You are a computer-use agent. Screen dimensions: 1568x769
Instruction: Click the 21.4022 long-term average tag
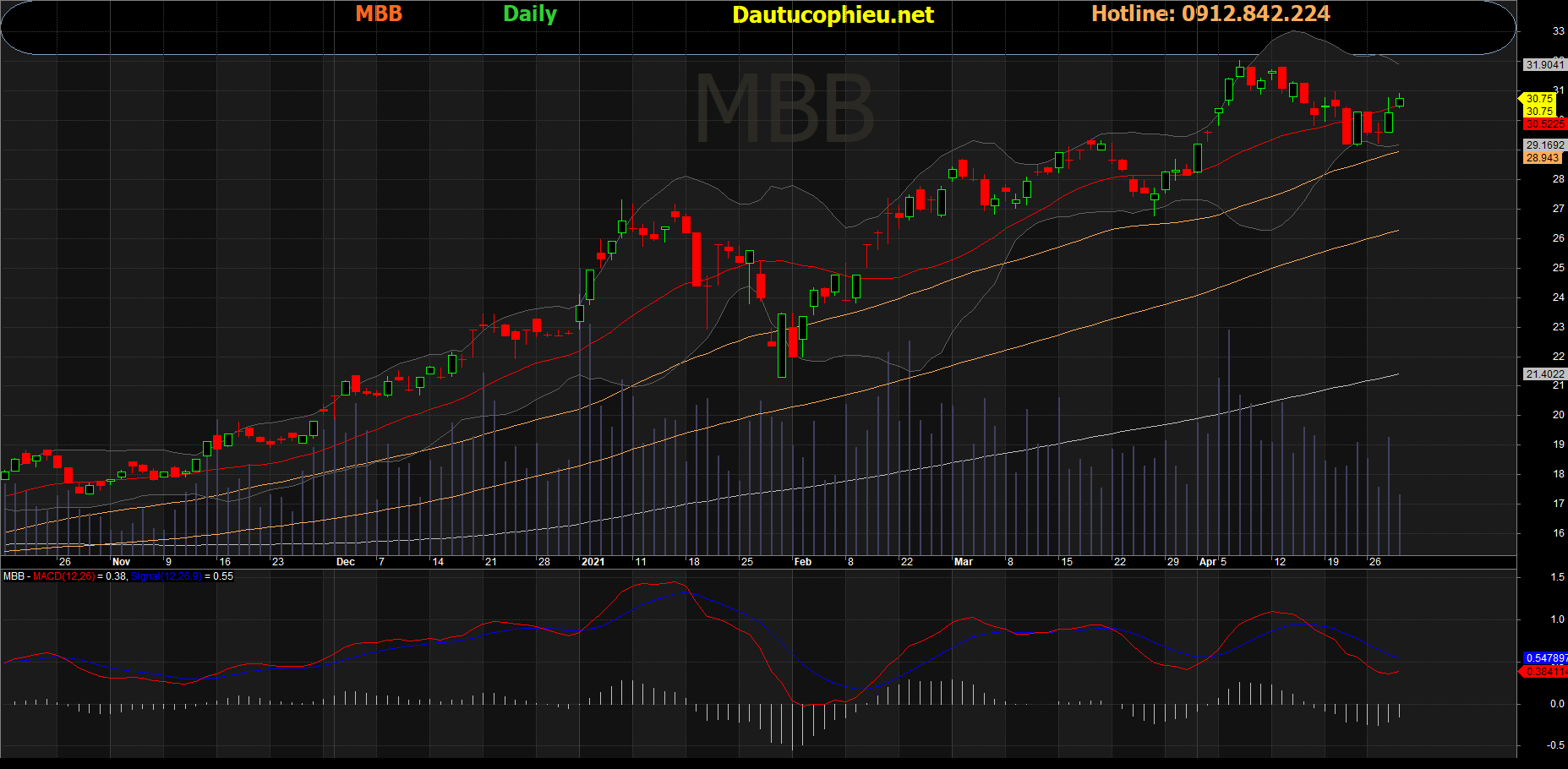pyautogui.click(x=1544, y=374)
